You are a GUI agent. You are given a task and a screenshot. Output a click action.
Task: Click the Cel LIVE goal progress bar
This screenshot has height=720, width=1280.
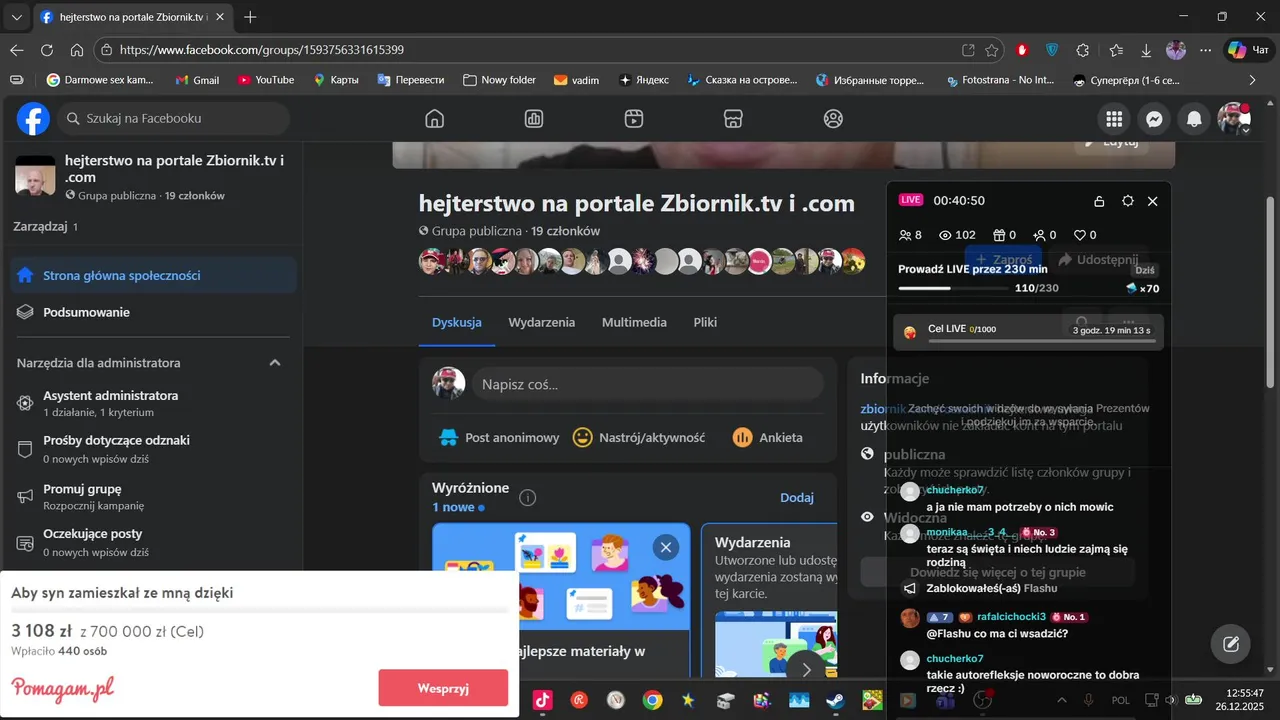pyautogui.click(x=1040, y=341)
